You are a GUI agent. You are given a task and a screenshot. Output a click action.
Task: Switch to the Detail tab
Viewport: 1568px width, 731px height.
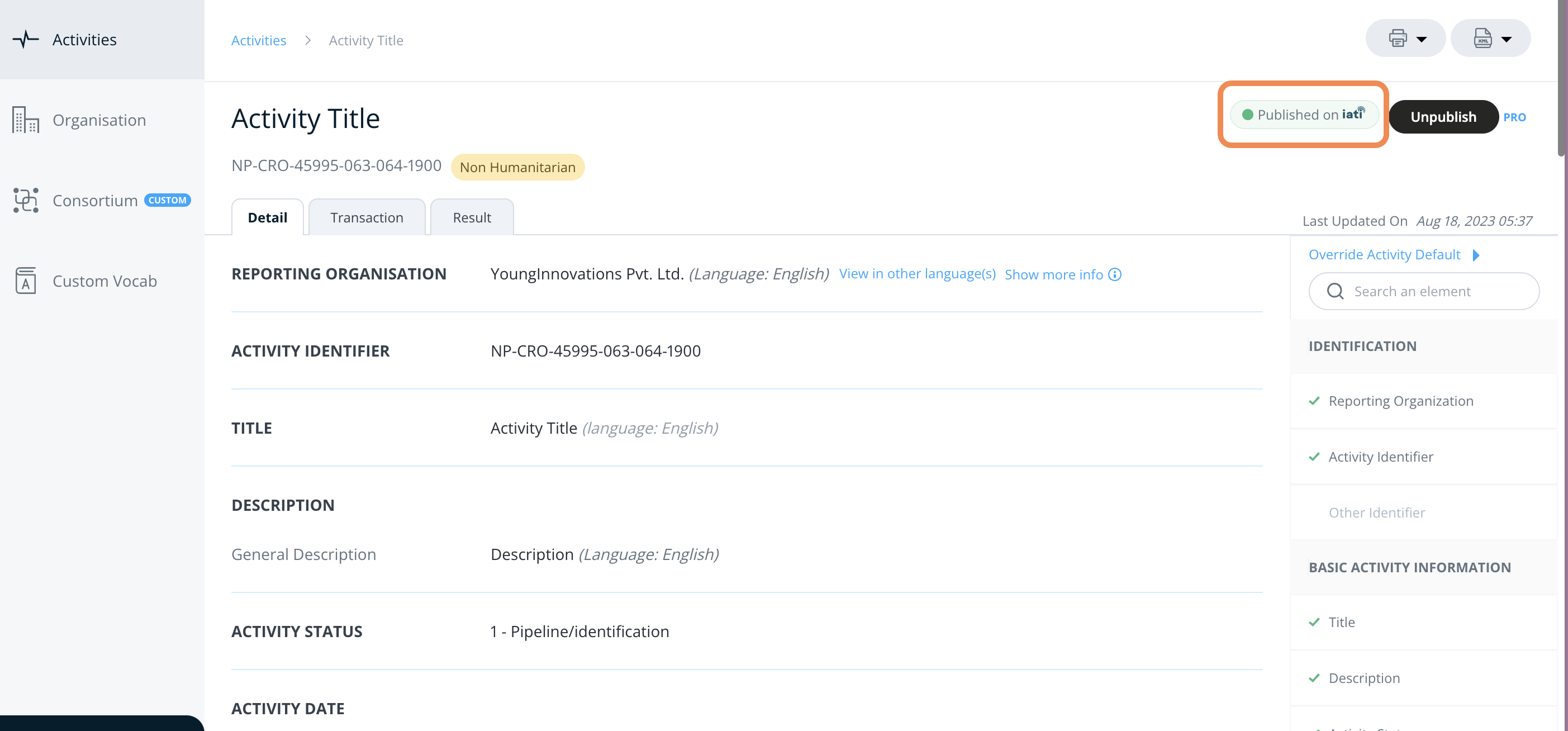pos(267,217)
